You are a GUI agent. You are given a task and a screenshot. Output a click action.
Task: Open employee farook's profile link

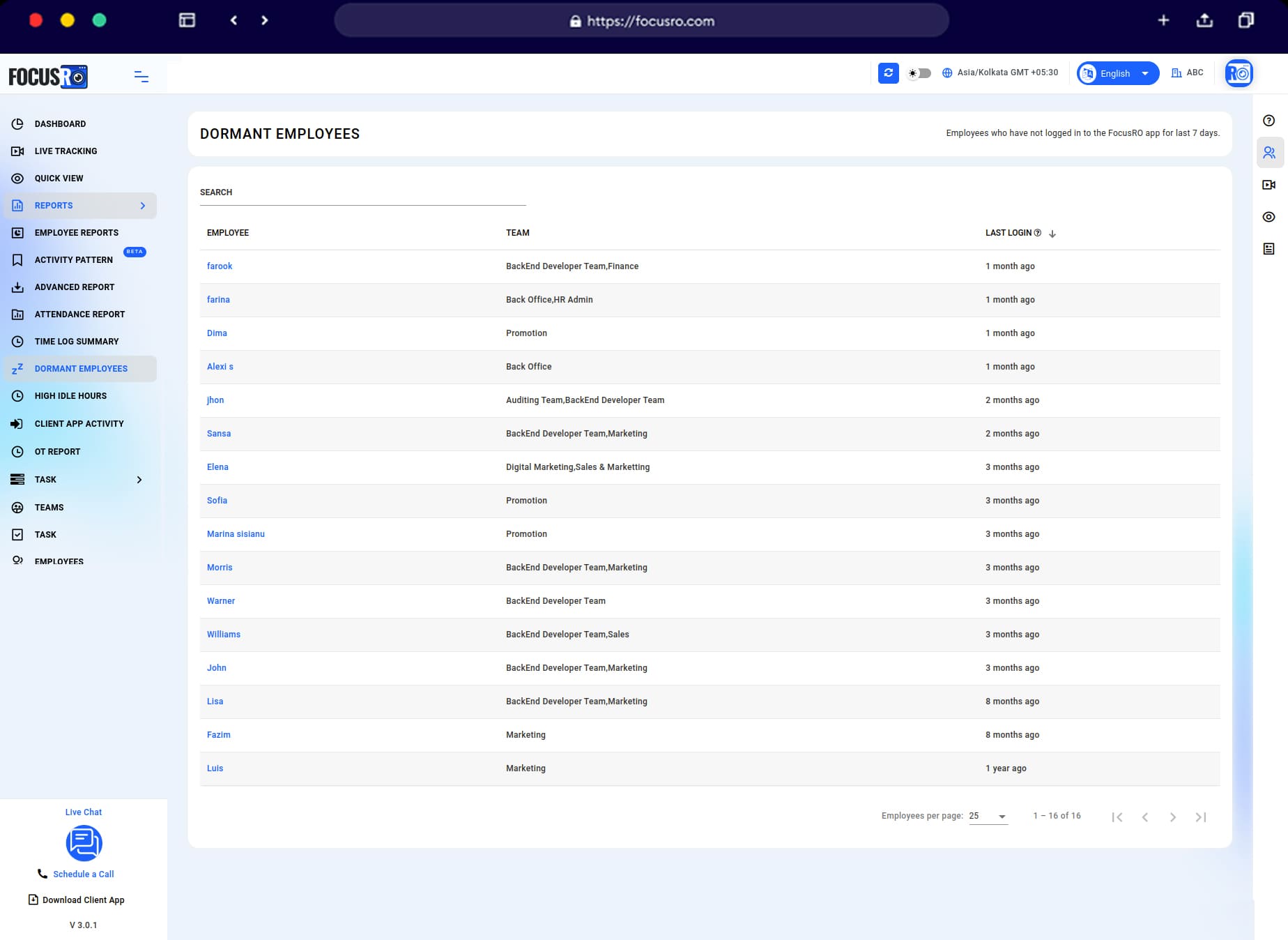coord(220,266)
